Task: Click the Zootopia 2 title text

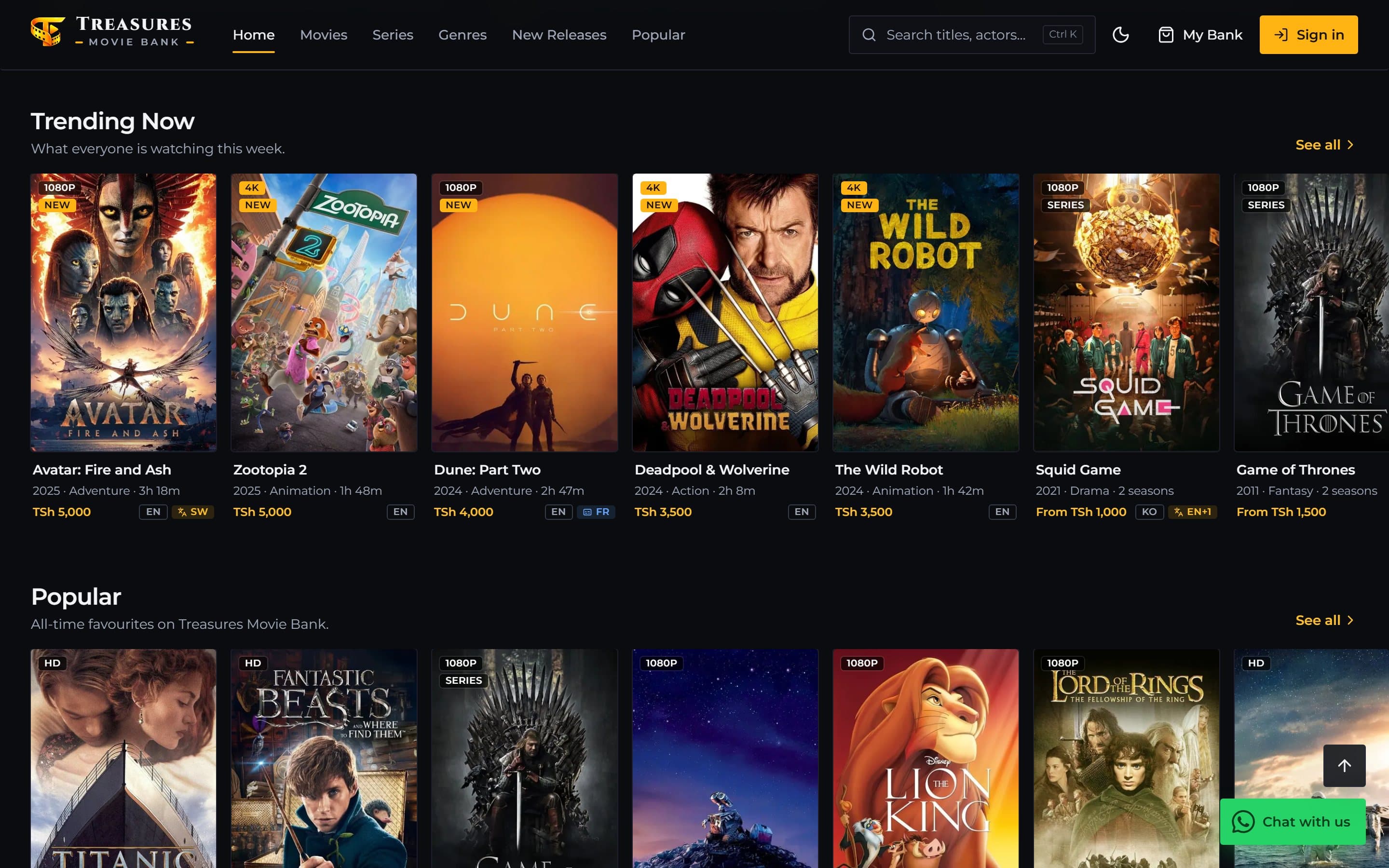Action: [x=270, y=470]
